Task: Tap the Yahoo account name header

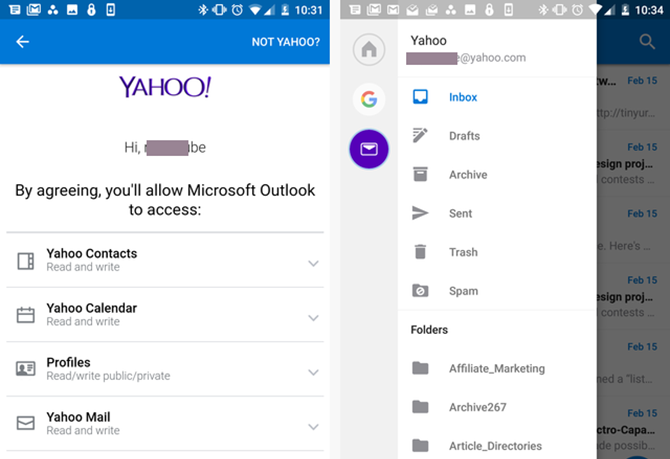Action: pyautogui.click(x=429, y=41)
